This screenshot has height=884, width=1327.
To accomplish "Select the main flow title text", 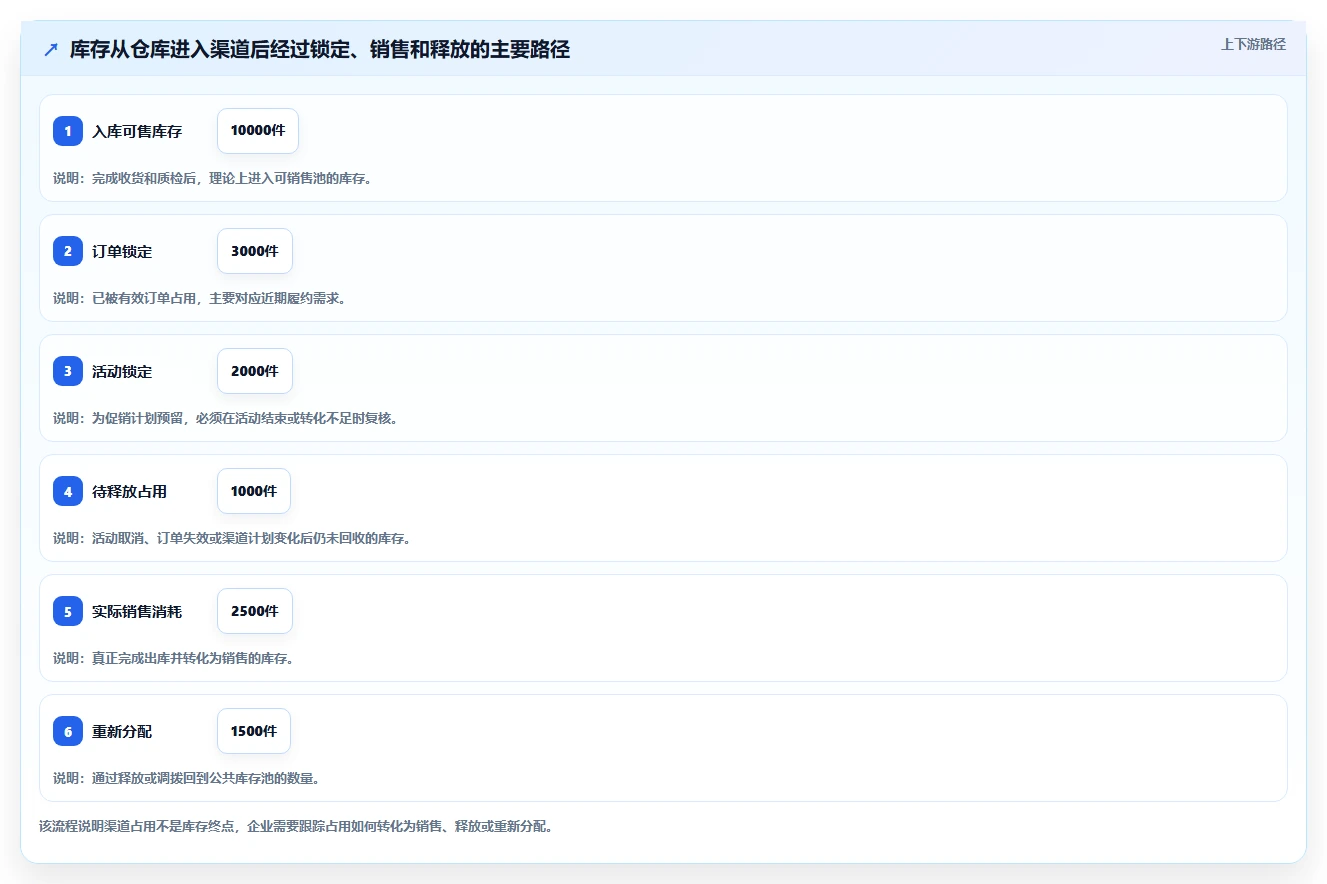I will [320, 49].
